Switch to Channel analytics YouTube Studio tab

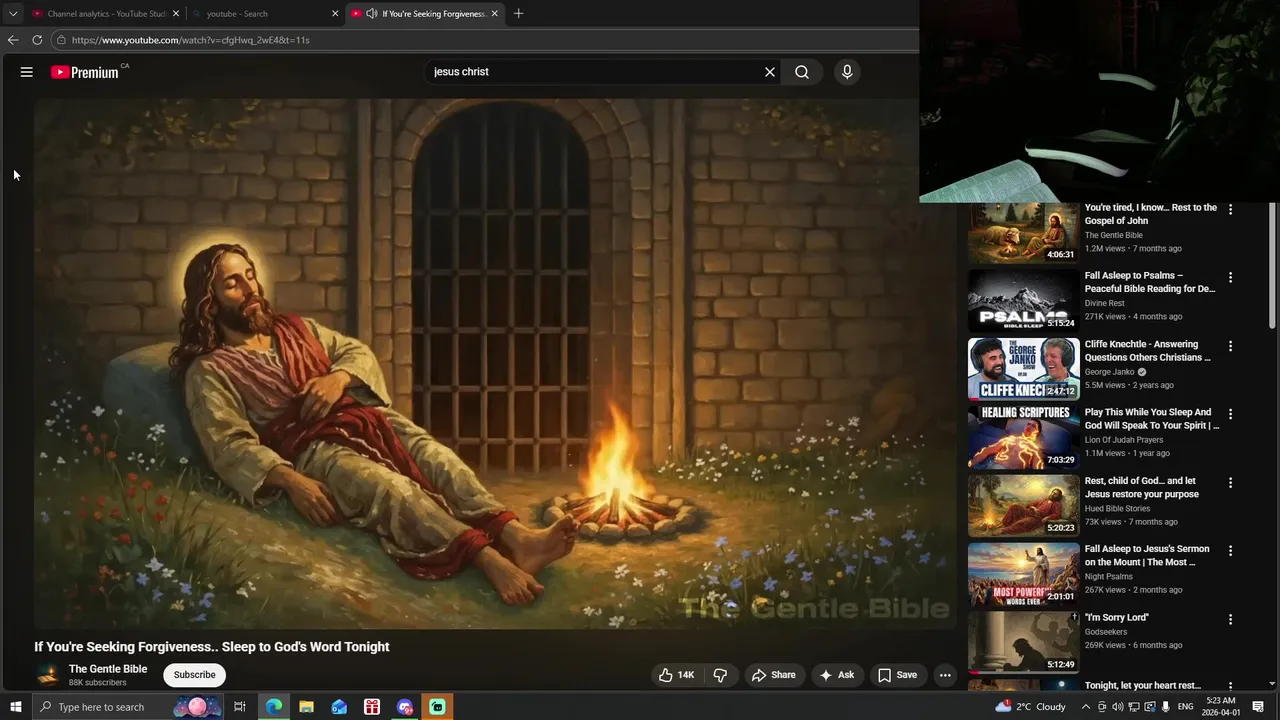[98, 14]
